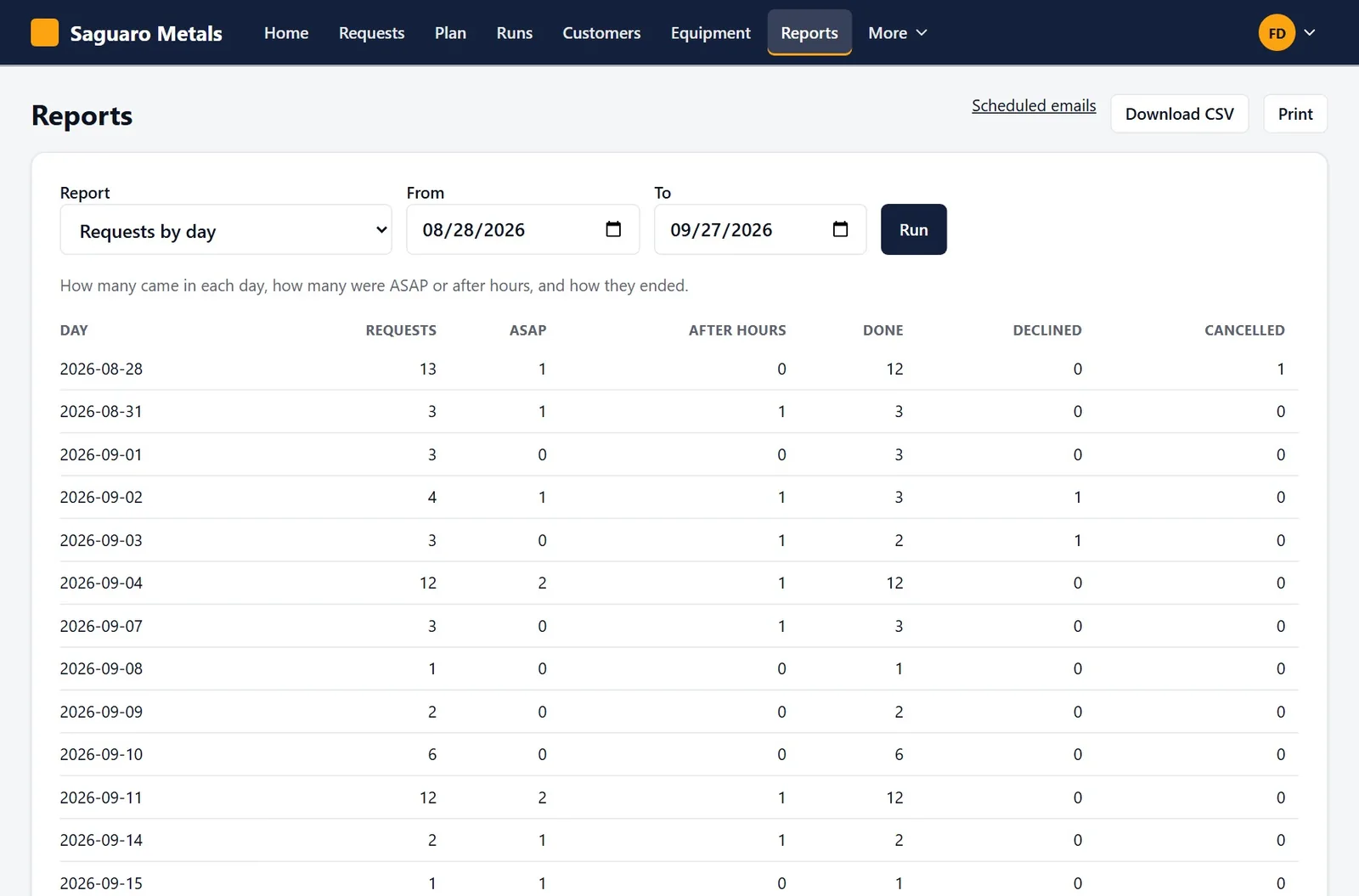Click the AFTER HOURS column header

click(x=737, y=330)
